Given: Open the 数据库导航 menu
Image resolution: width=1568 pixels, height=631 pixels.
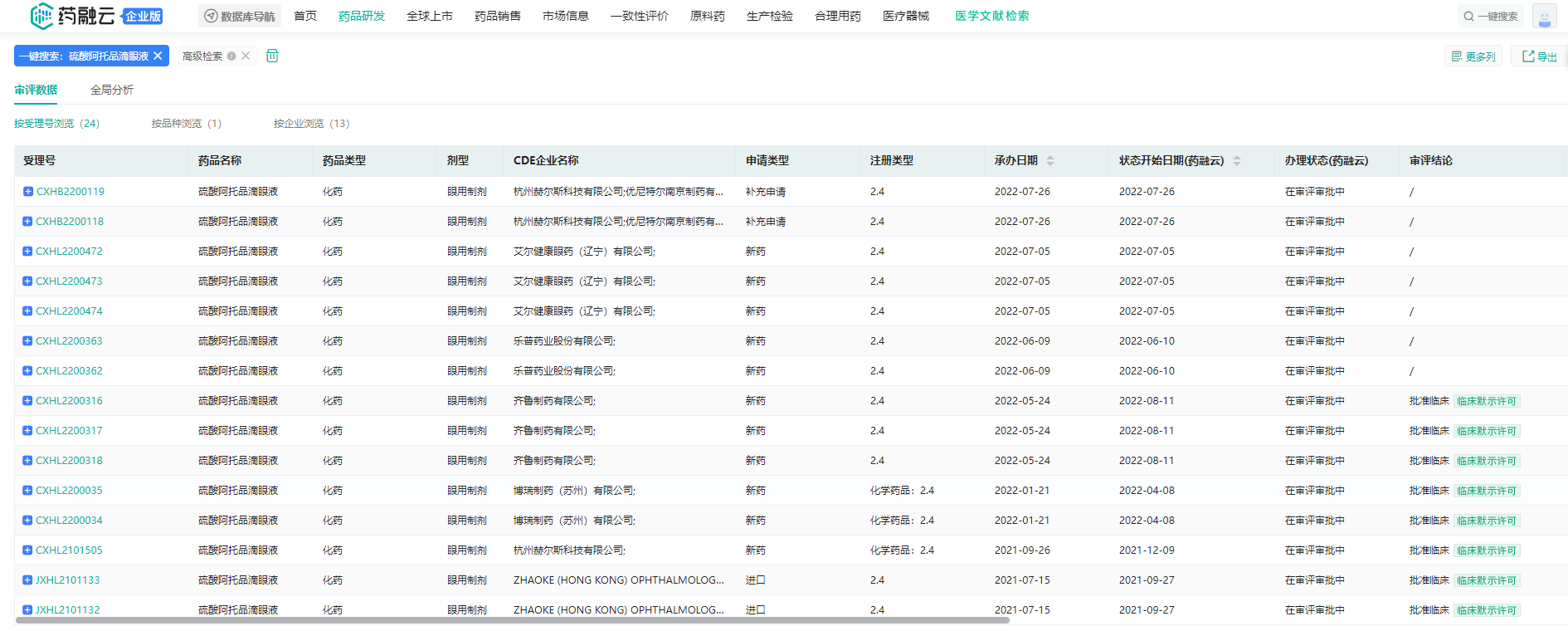Looking at the screenshot, I should click(x=240, y=16).
